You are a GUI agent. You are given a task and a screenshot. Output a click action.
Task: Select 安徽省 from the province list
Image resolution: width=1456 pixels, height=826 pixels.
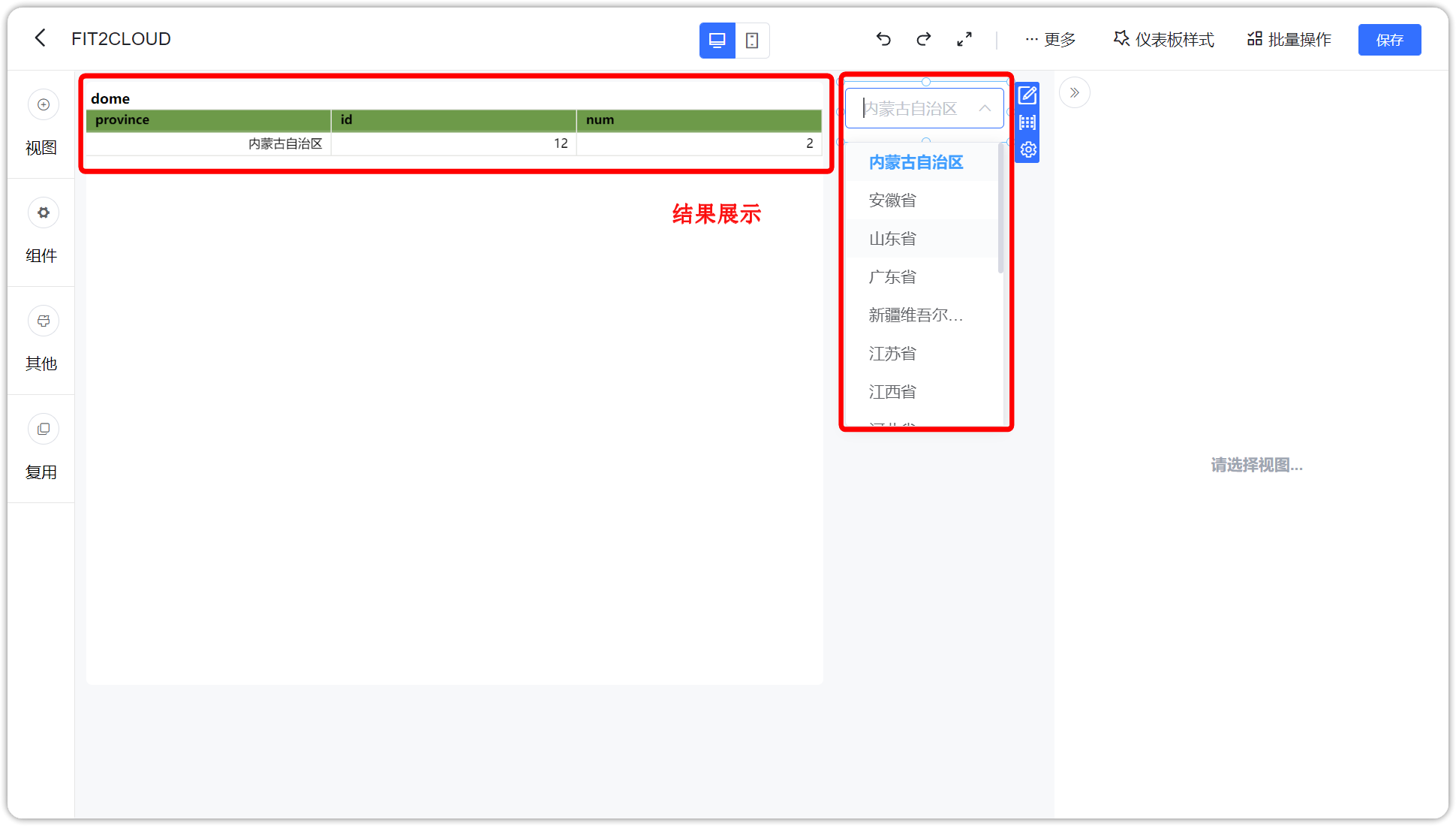click(893, 200)
